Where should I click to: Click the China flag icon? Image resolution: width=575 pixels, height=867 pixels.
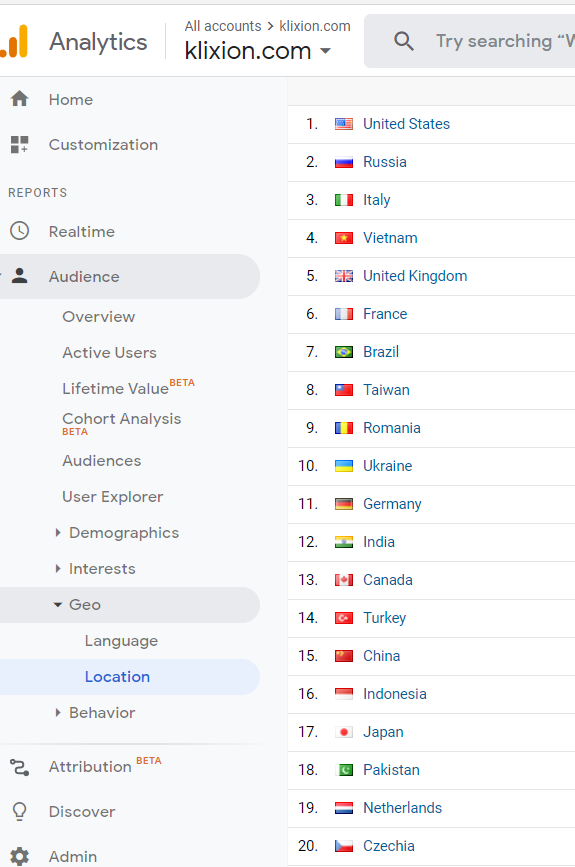pos(344,656)
